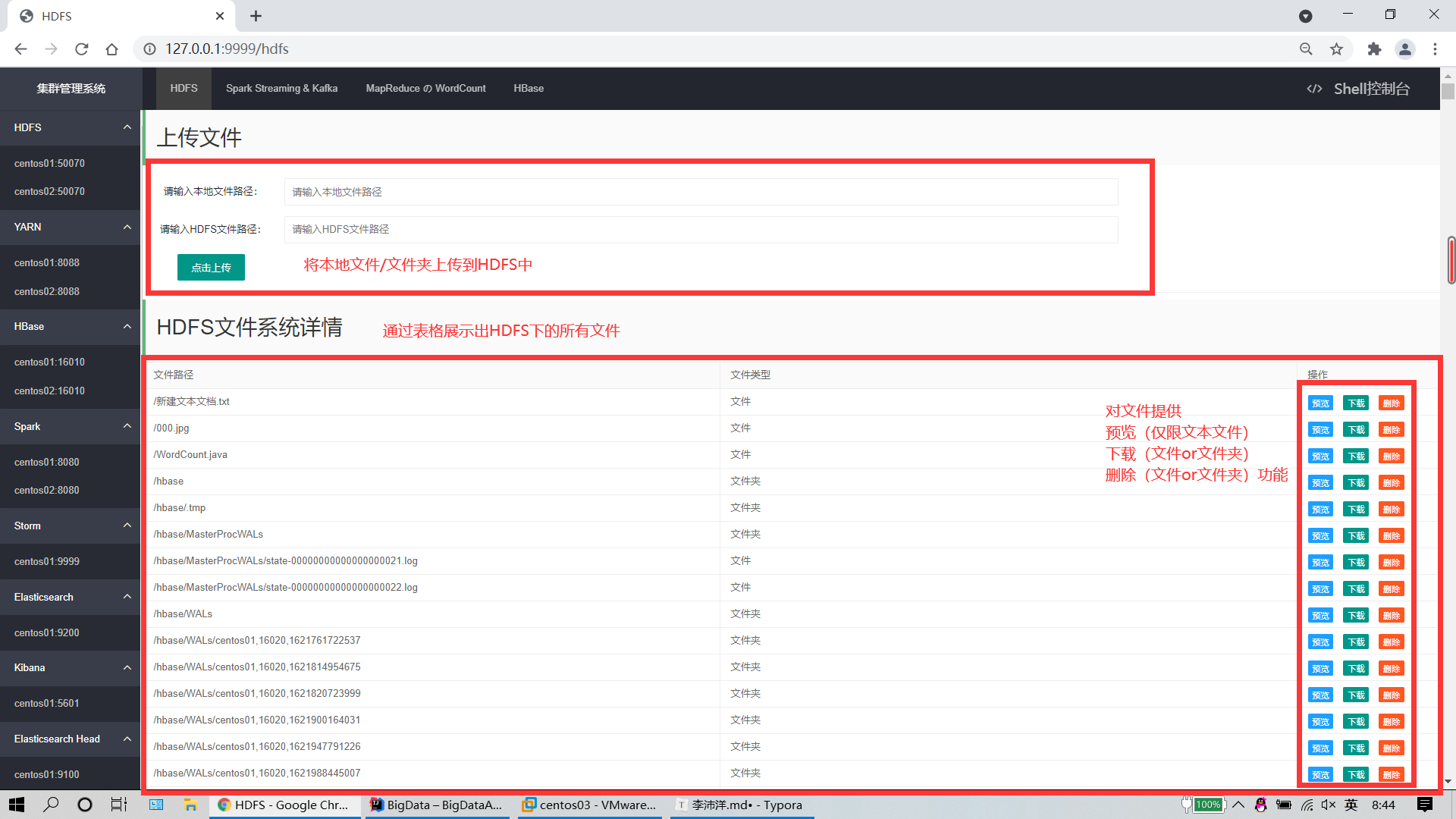Delete the /hbase/.tmp folder
The width and height of the screenshot is (1456, 819).
[x=1392, y=510]
